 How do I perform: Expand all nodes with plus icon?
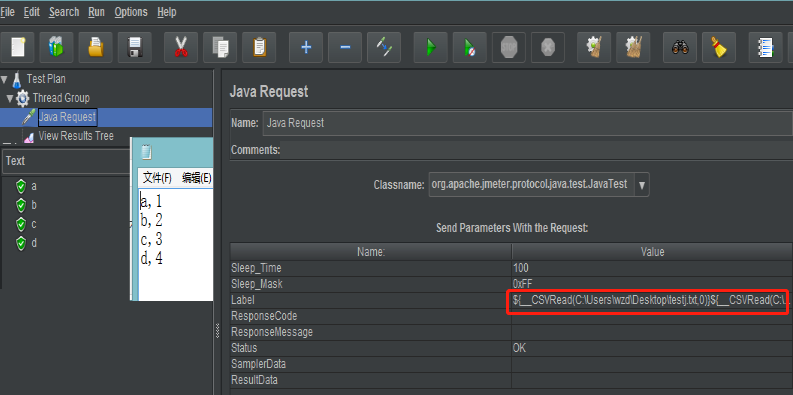coord(306,48)
